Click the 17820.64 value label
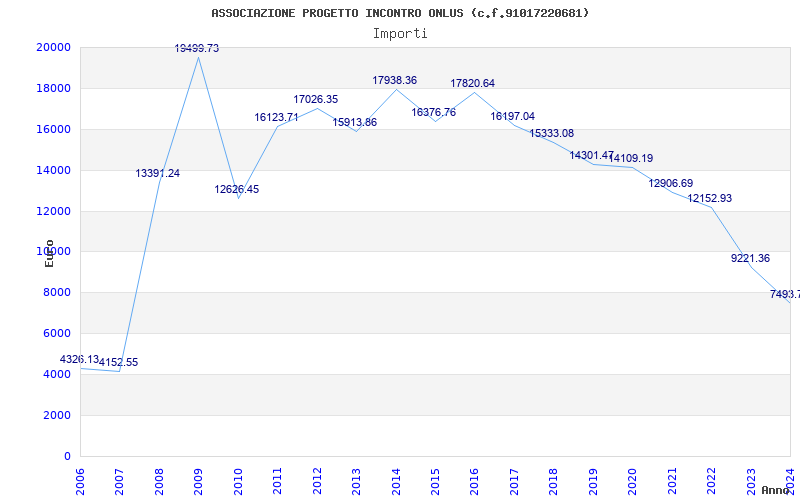This screenshot has height=500, width=800. [473, 83]
